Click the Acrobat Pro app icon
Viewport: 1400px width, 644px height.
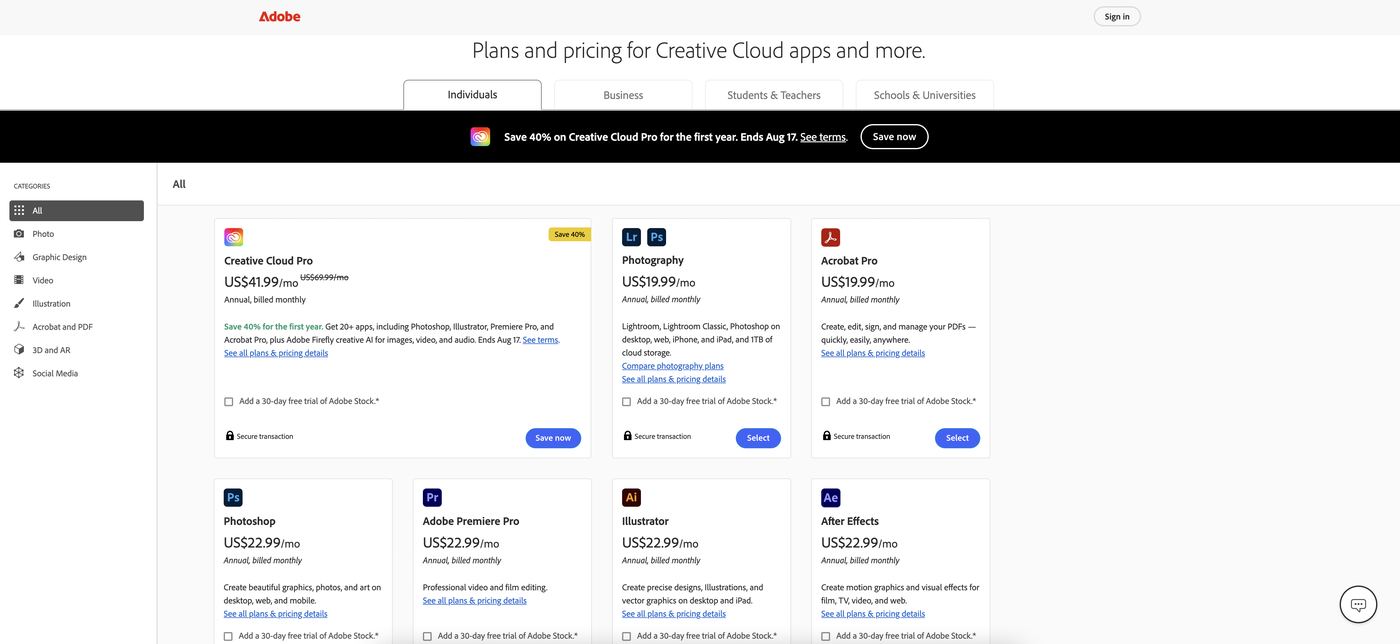click(x=830, y=237)
